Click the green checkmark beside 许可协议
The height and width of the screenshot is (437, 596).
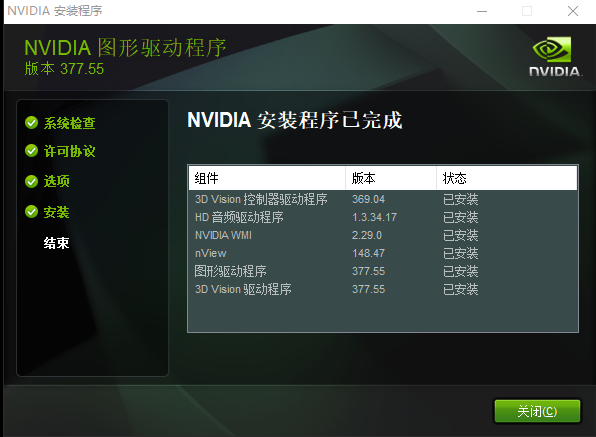32,151
